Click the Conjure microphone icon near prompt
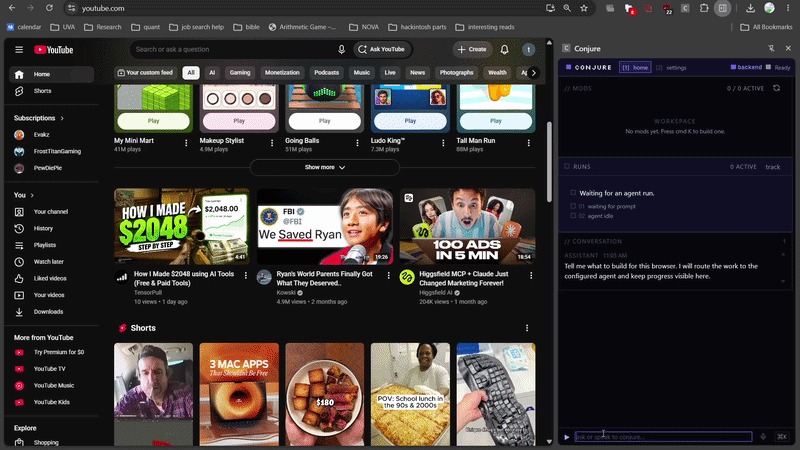The image size is (800, 450). click(763, 437)
